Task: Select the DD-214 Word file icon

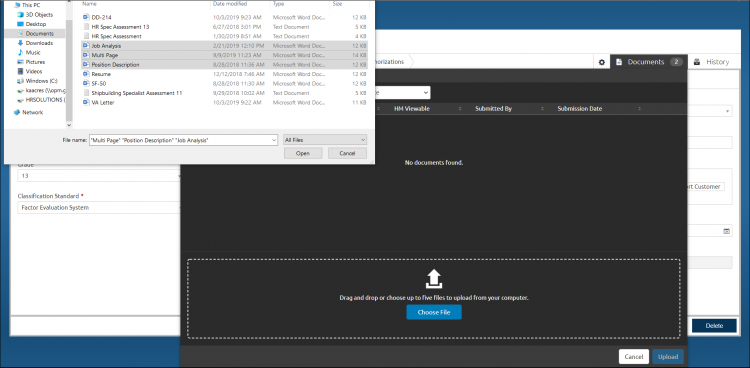Action: click(x=86, y=17)
